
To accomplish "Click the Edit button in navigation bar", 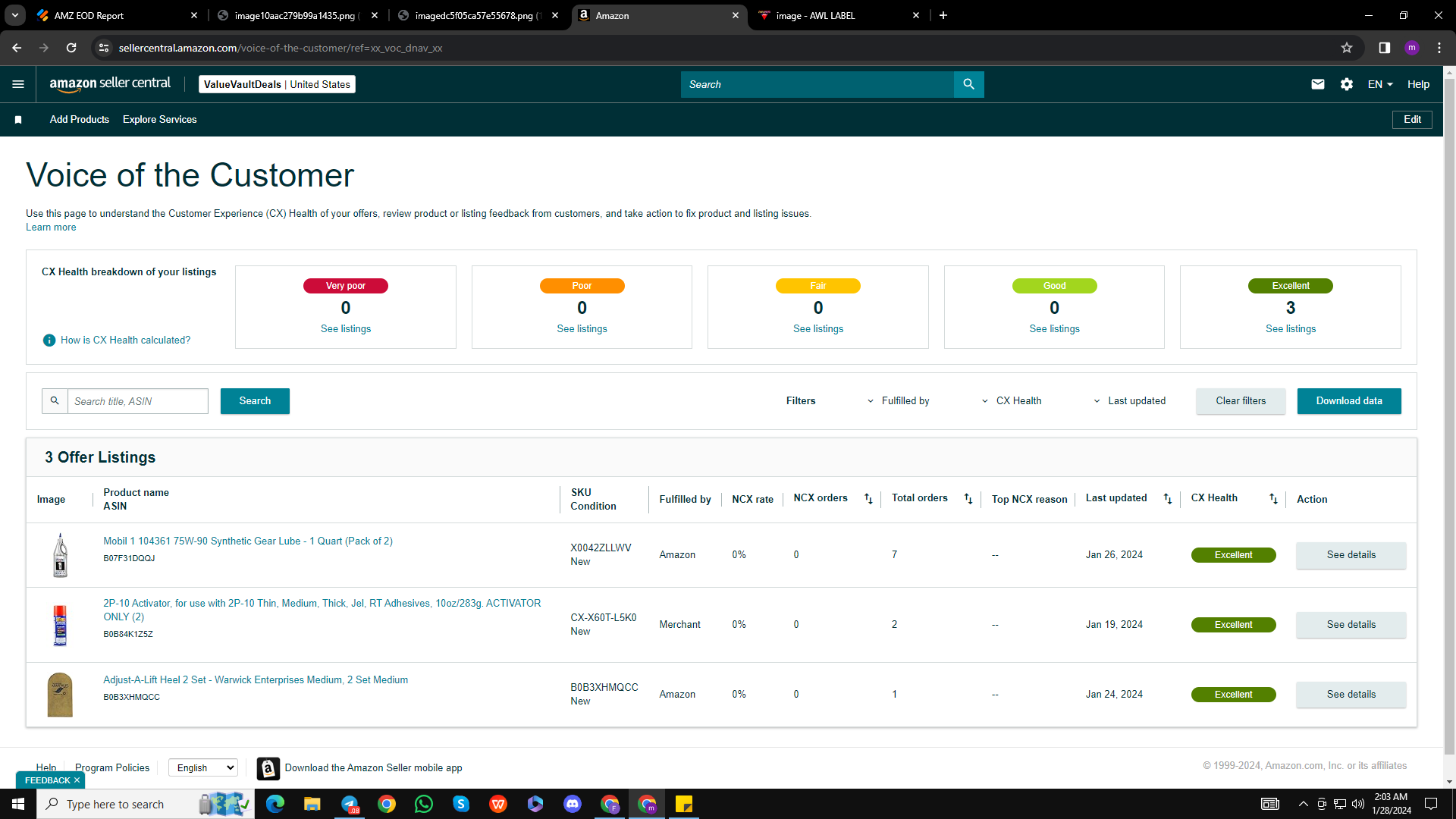I will coord(1412,120).
